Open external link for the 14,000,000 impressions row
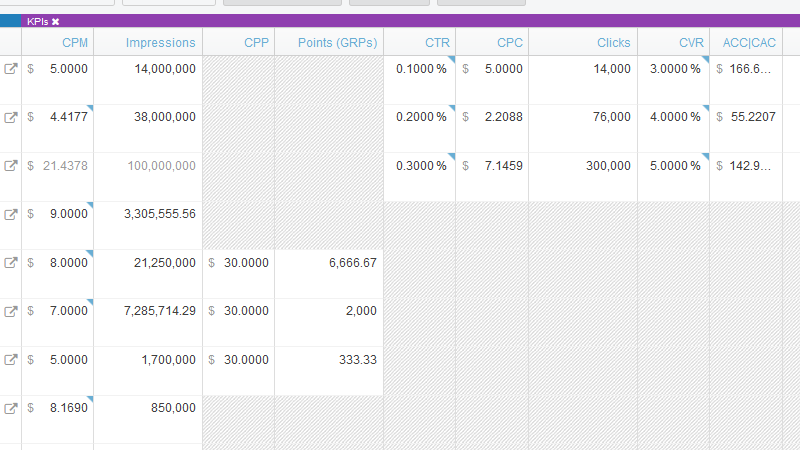This screenshot has width=800, height=450. (11, 69)
